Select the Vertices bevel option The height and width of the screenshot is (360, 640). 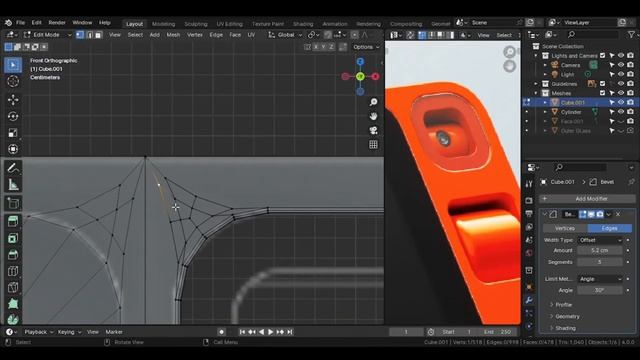565,228
